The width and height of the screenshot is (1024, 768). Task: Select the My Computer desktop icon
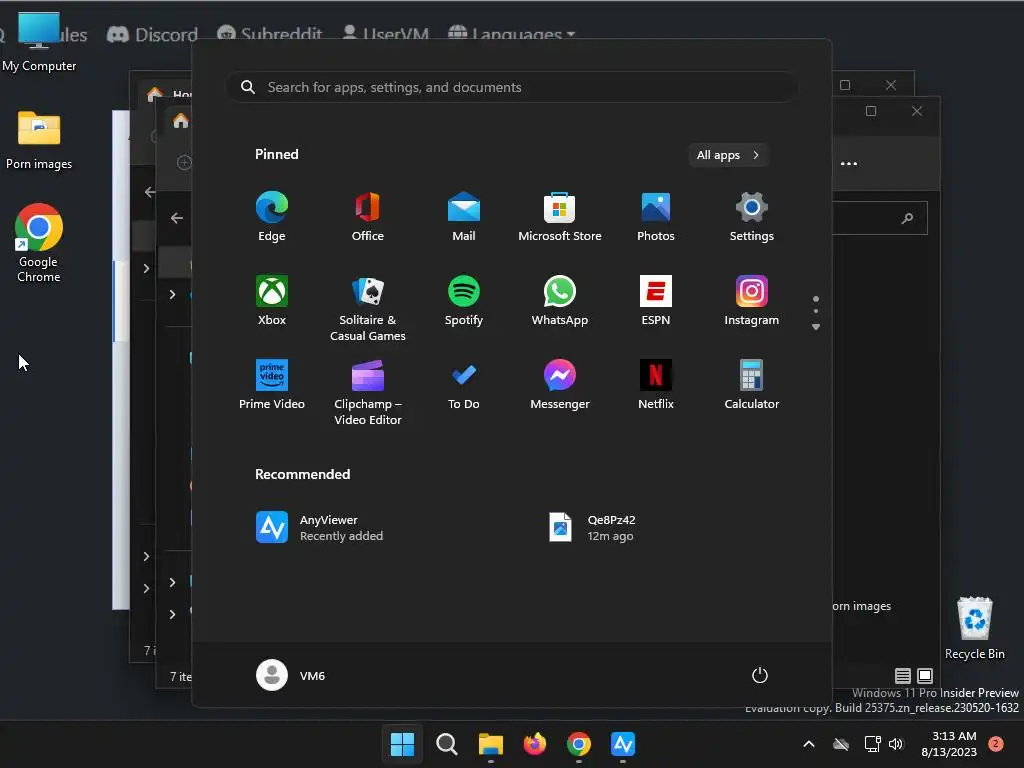pyautogui.click(x=39, y=42)
